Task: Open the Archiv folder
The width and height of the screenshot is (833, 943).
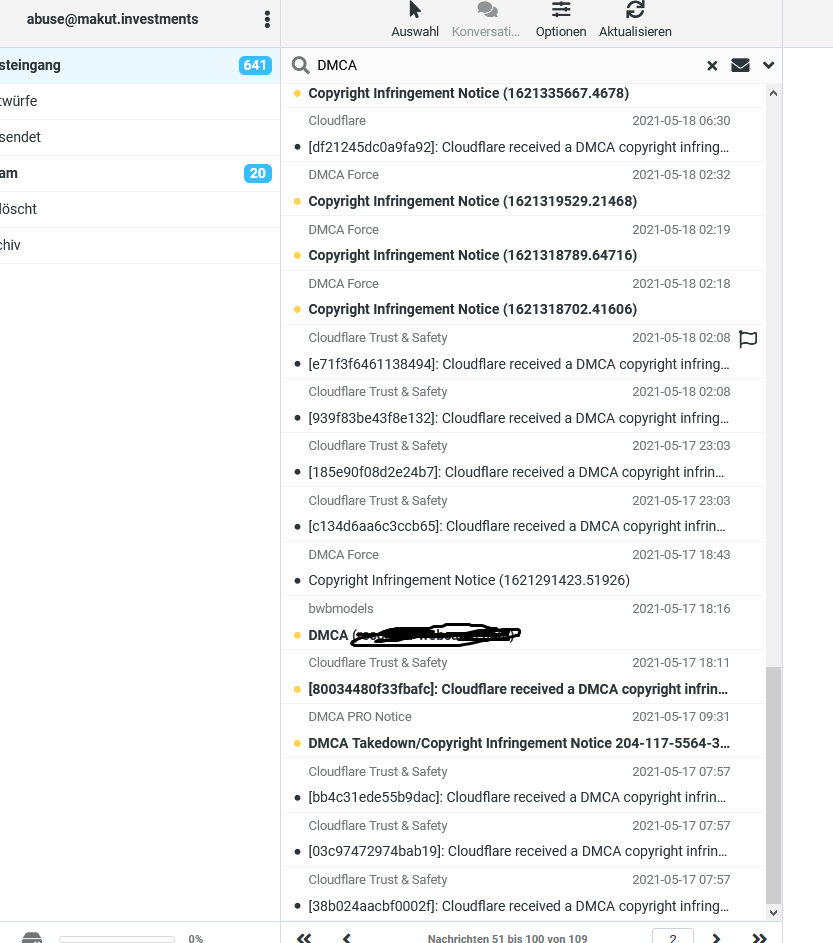Action: click(x=140, y=245)
